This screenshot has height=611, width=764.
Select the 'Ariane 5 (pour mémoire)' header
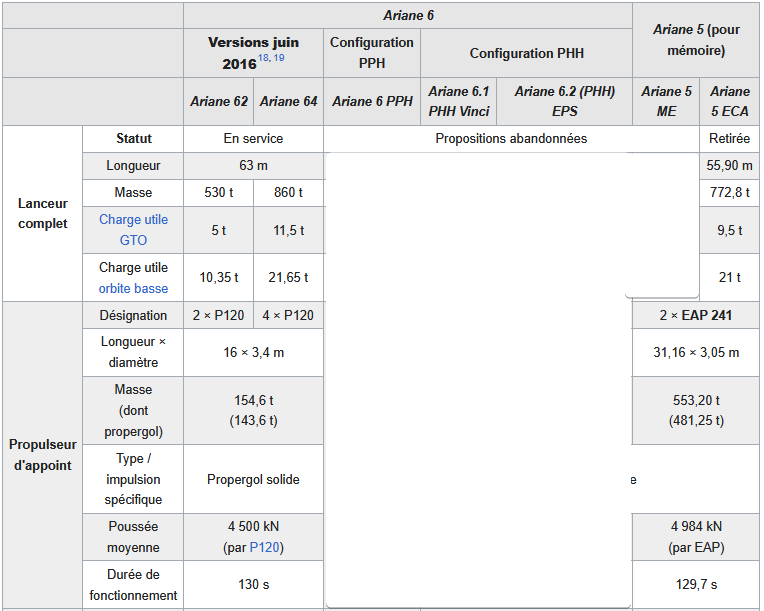tap(696, 40)
